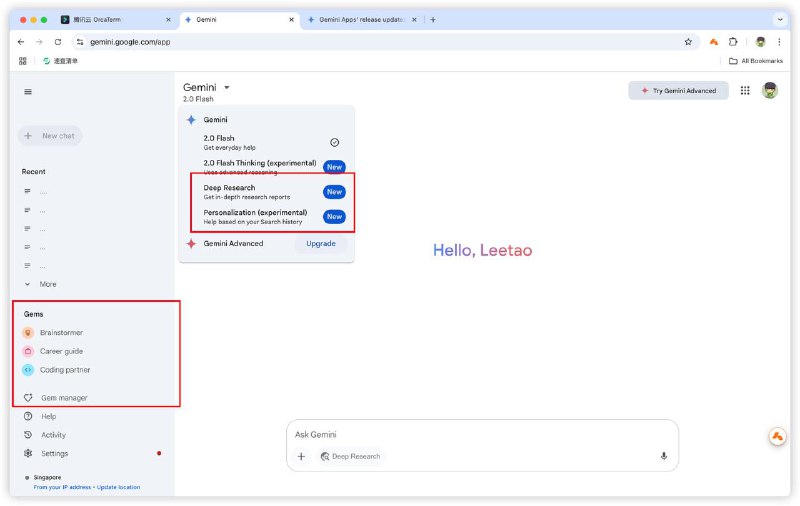
Task: Select the 2.0 Flash model
Action: click(266, 142)
